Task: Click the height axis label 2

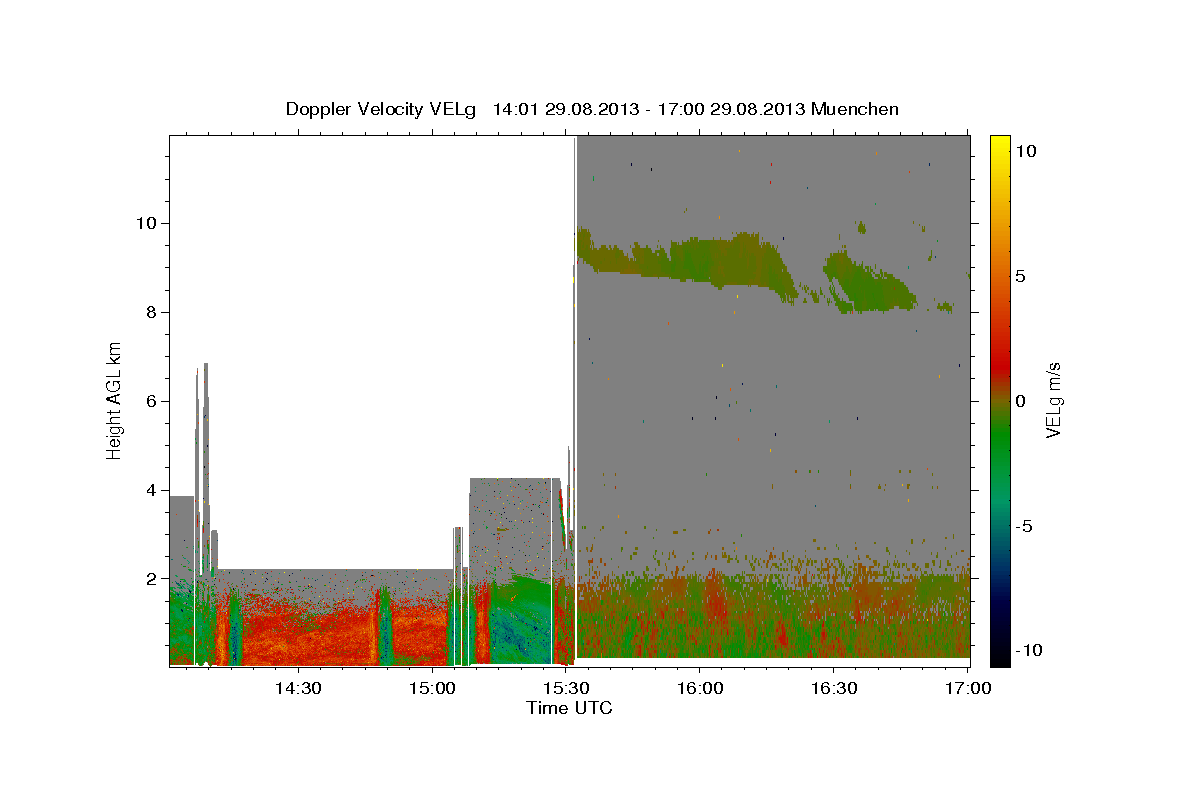Action: 153,579
